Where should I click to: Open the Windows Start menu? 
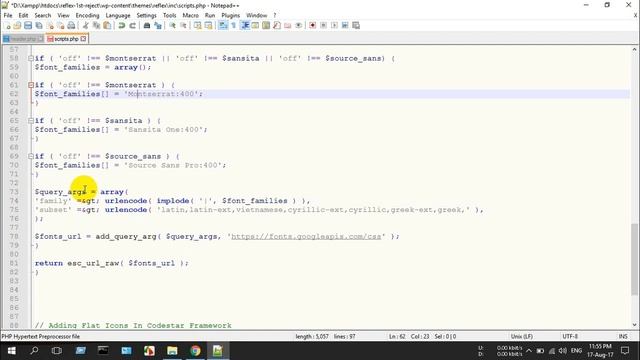(x=11, y=351)
